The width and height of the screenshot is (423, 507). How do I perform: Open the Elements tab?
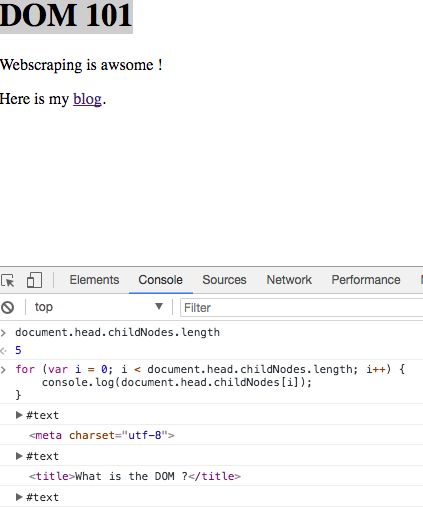(94, 280)
